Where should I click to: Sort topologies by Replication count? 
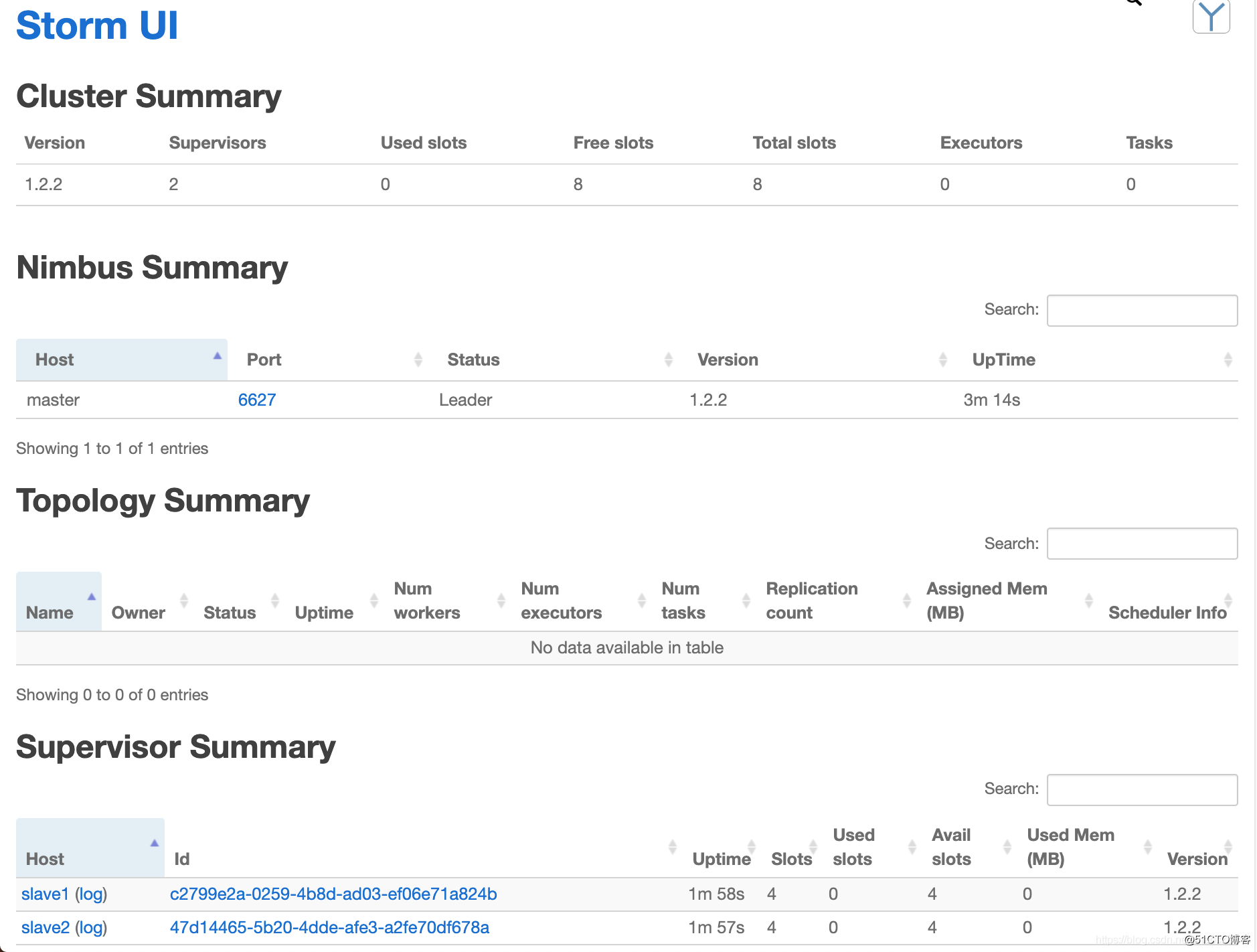click(x=837, y=601)
